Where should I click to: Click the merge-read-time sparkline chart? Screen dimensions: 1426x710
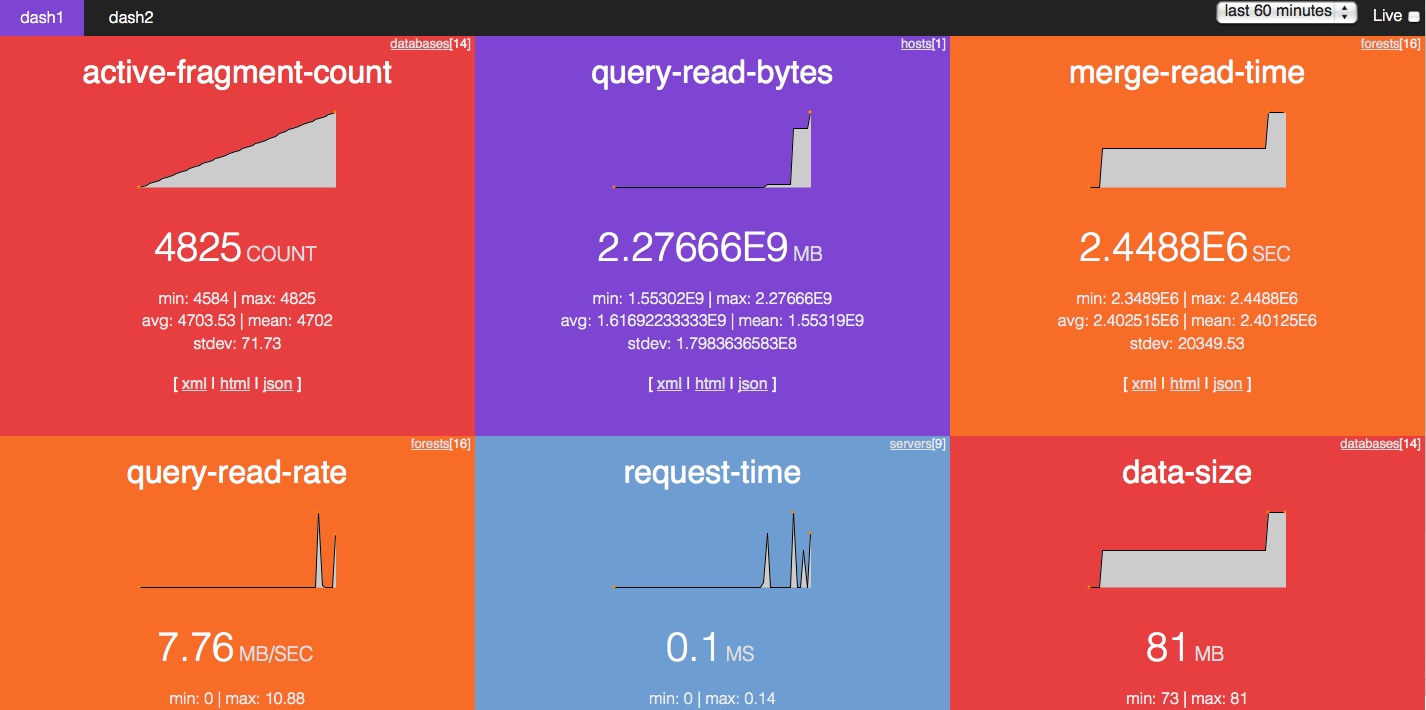1187,150
